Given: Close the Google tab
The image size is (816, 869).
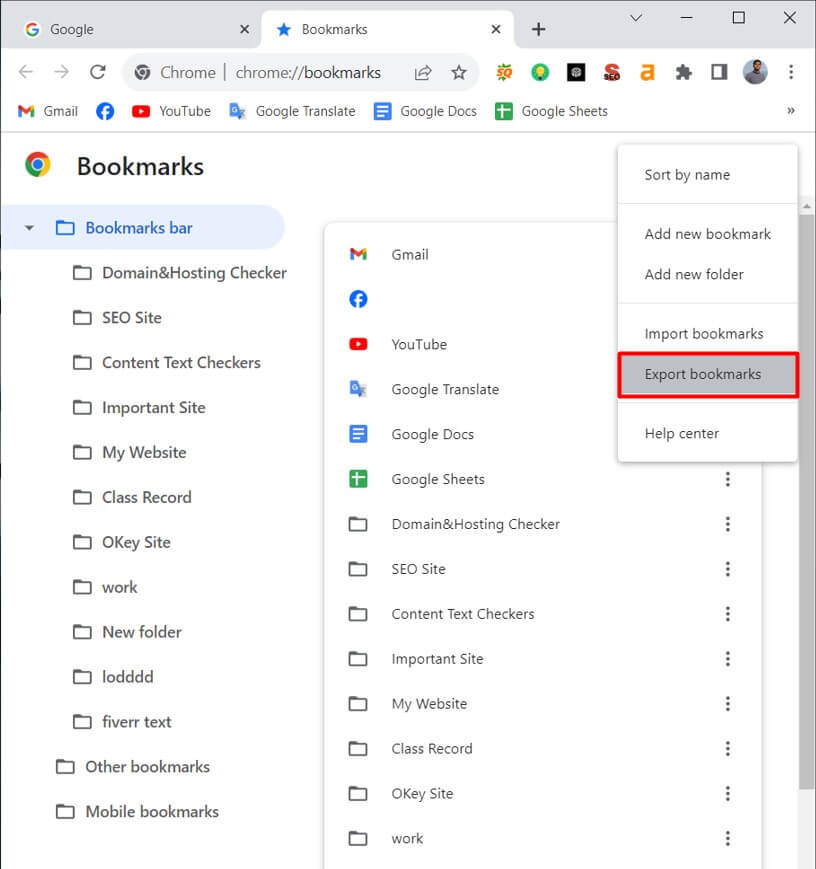Looking at the screenshot, I should [244, 29].
